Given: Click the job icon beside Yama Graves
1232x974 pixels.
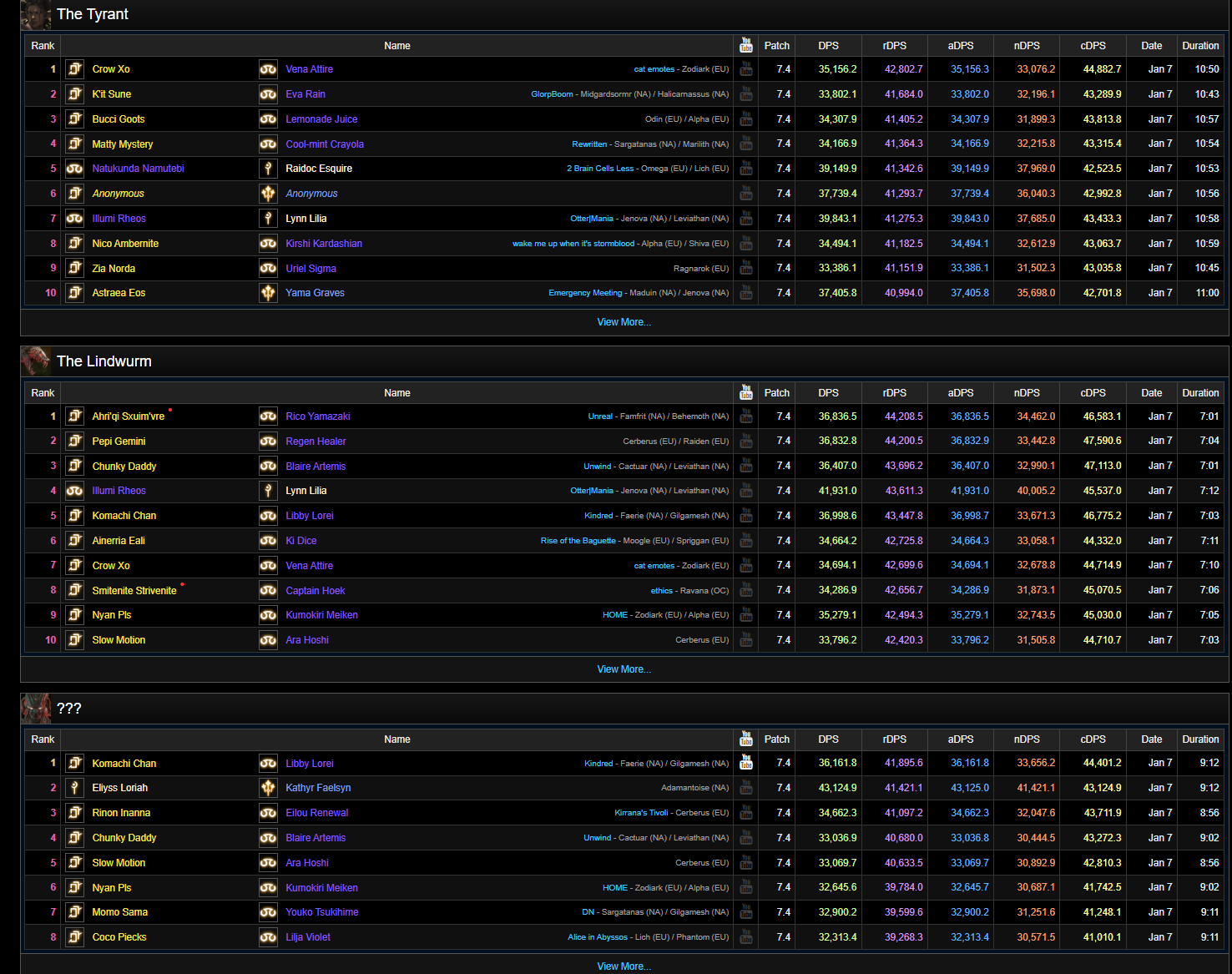Looking at the screenshot, I should pos(268,293).
